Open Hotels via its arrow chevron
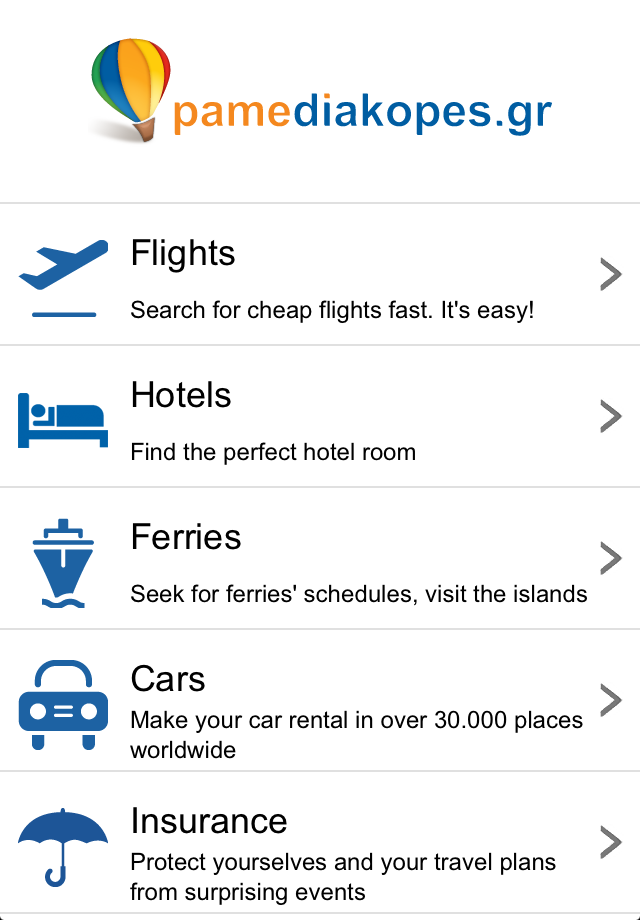This screenshot has height=920, width=640. point(611,417)
